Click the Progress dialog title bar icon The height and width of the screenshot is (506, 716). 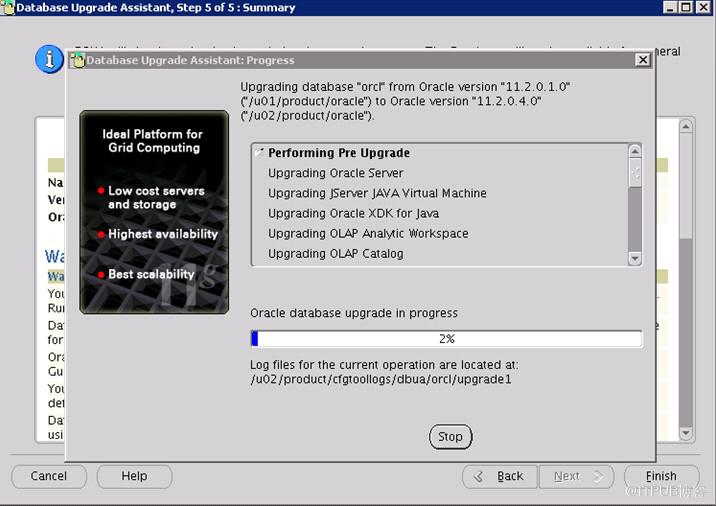78,60
